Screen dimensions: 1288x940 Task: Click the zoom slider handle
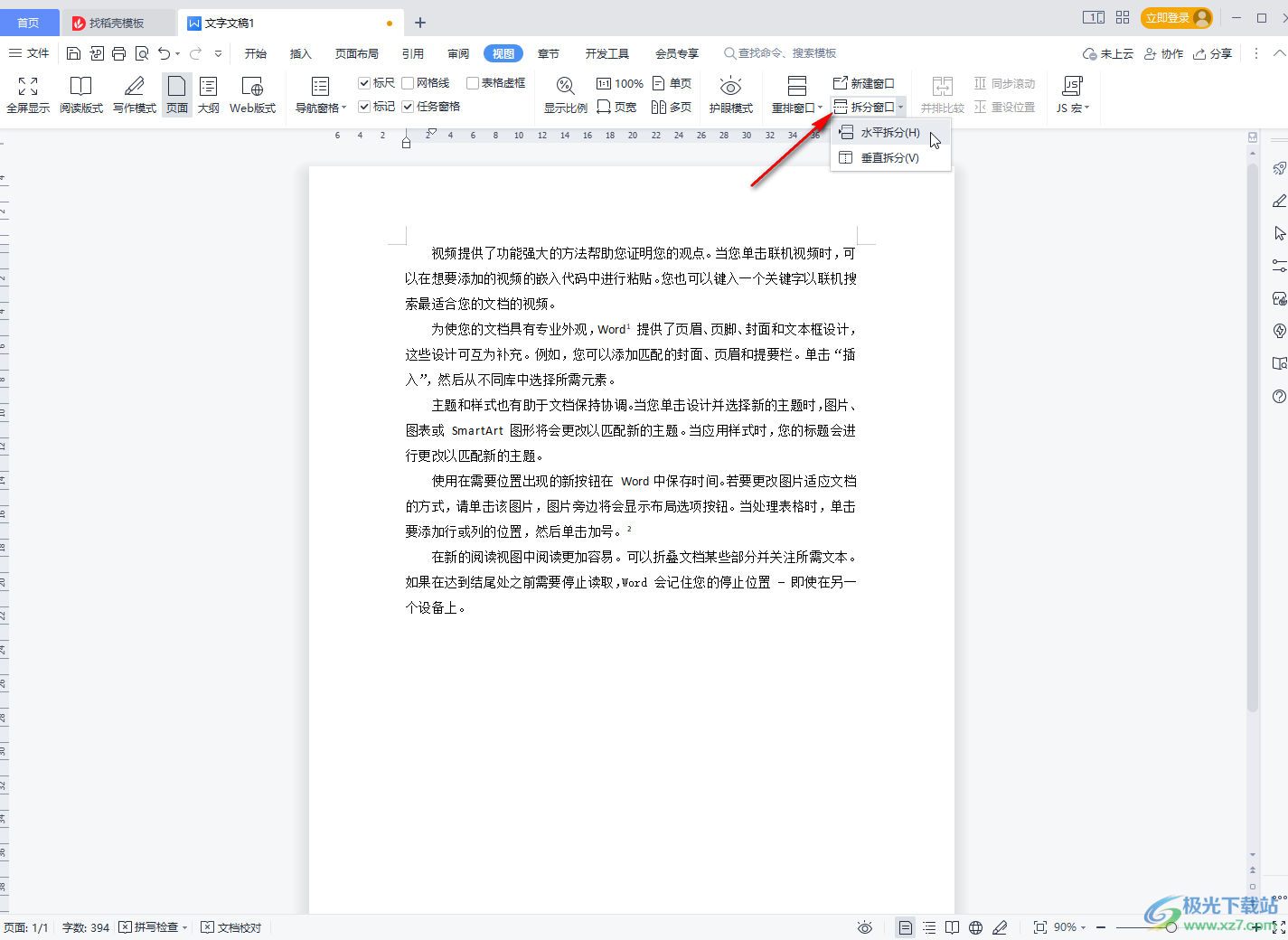click(x=1171, y=927)
